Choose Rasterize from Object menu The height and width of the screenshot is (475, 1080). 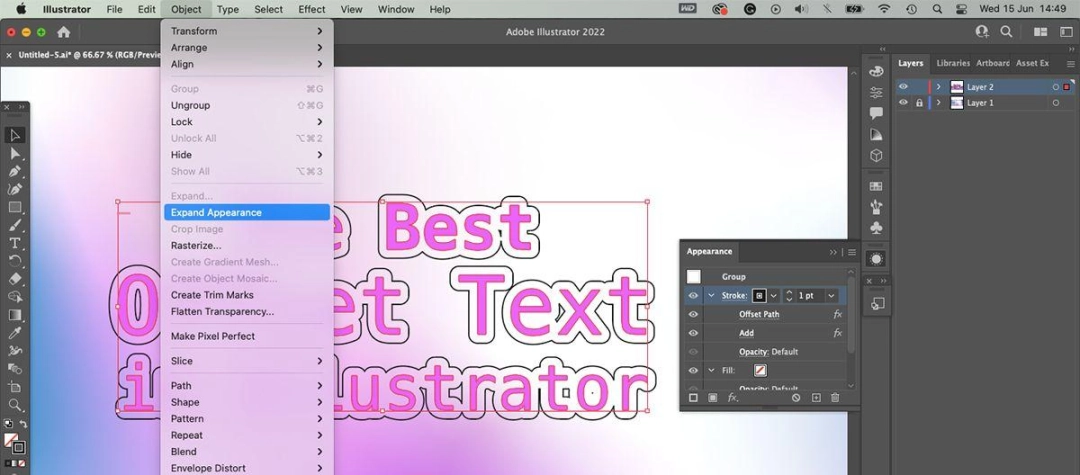pos(247,245)
